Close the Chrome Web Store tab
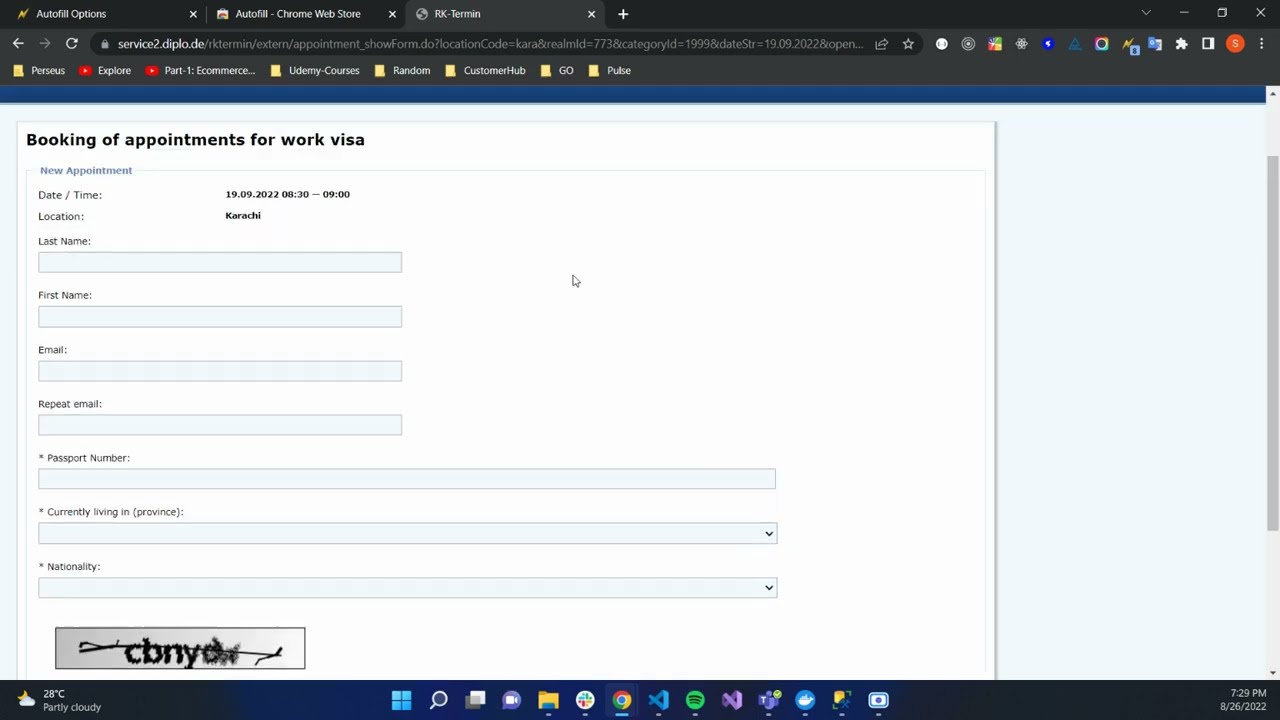The height and width of the screenshot is (720, 1280). [392, 14]
